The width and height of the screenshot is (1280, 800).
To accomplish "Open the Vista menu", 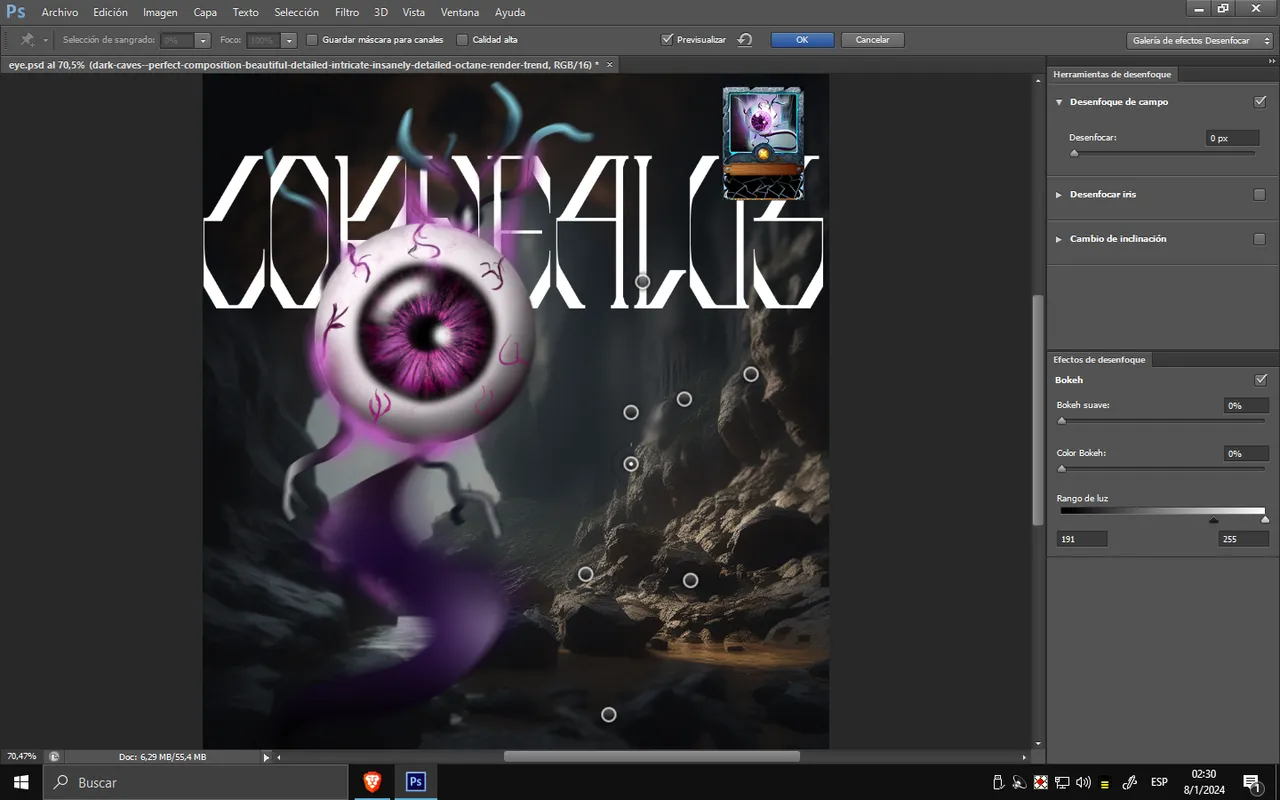I will 413,13.
